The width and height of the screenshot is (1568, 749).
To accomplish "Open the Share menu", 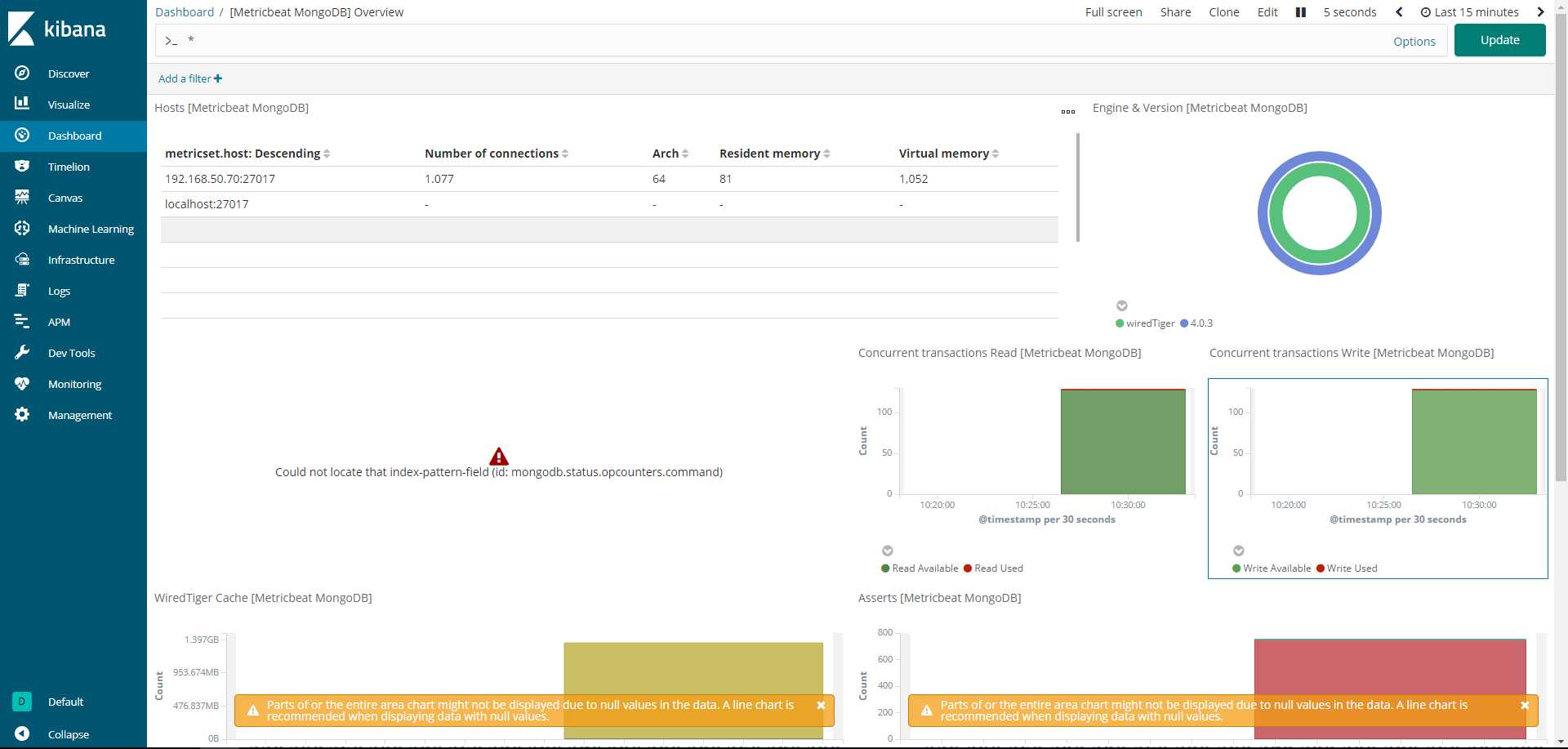I will tap(1175, 12).
